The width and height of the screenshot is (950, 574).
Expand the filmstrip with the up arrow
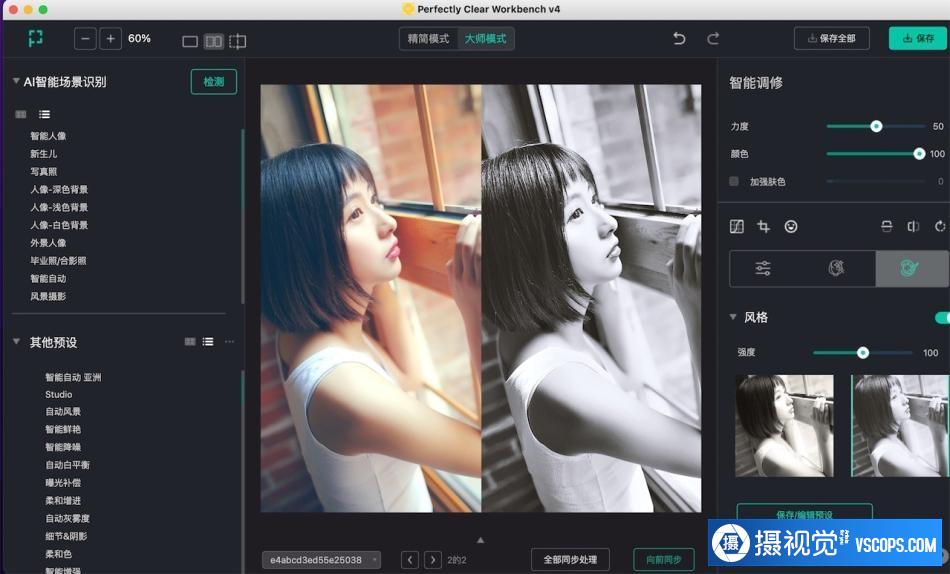coord(480,539)
